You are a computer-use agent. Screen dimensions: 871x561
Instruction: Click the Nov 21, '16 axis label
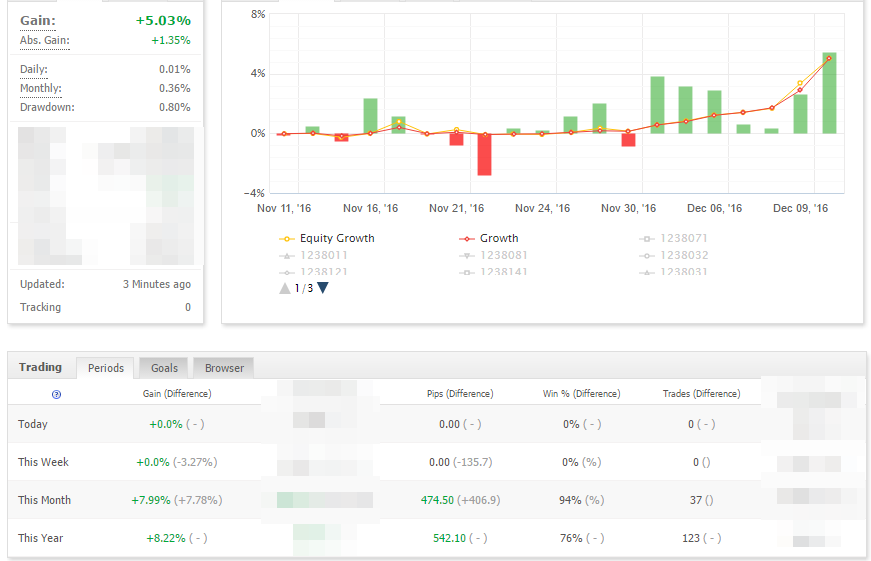coord(456,208)
